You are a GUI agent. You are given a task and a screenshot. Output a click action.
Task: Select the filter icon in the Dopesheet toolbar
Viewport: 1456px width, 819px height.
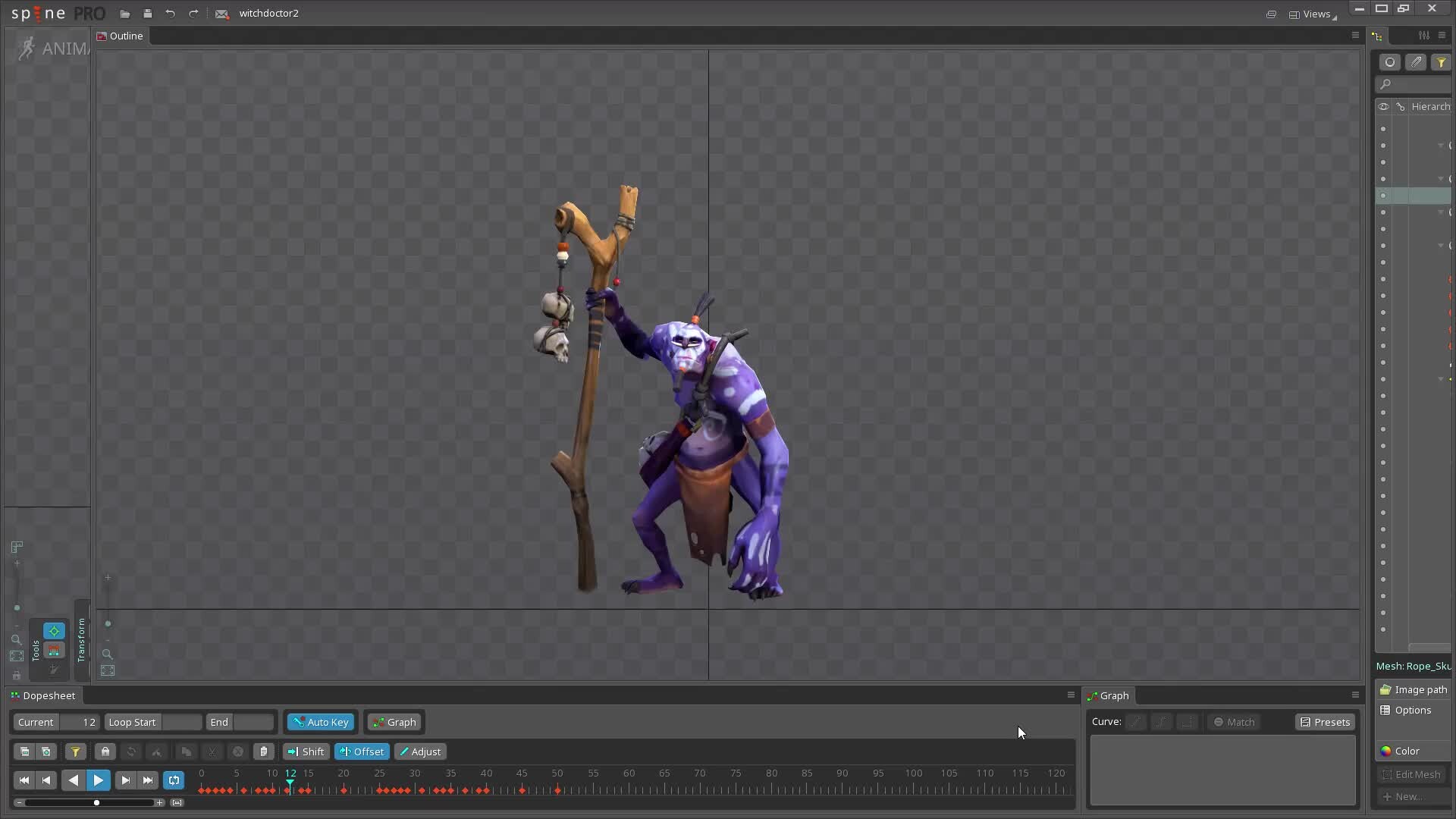click(x=76, y=752)
